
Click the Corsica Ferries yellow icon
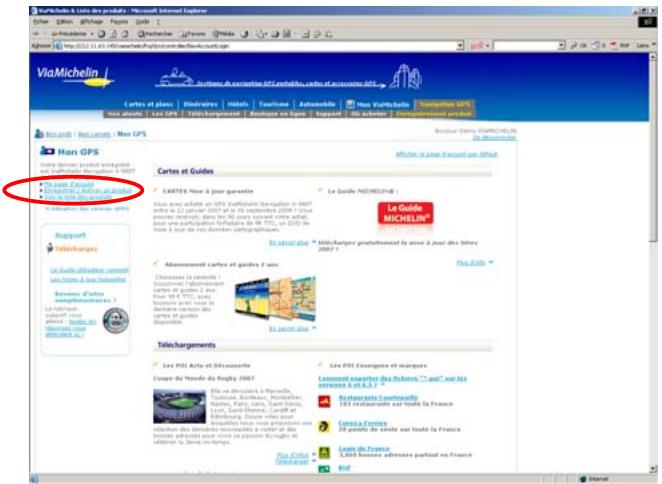(x=324, y=426)
